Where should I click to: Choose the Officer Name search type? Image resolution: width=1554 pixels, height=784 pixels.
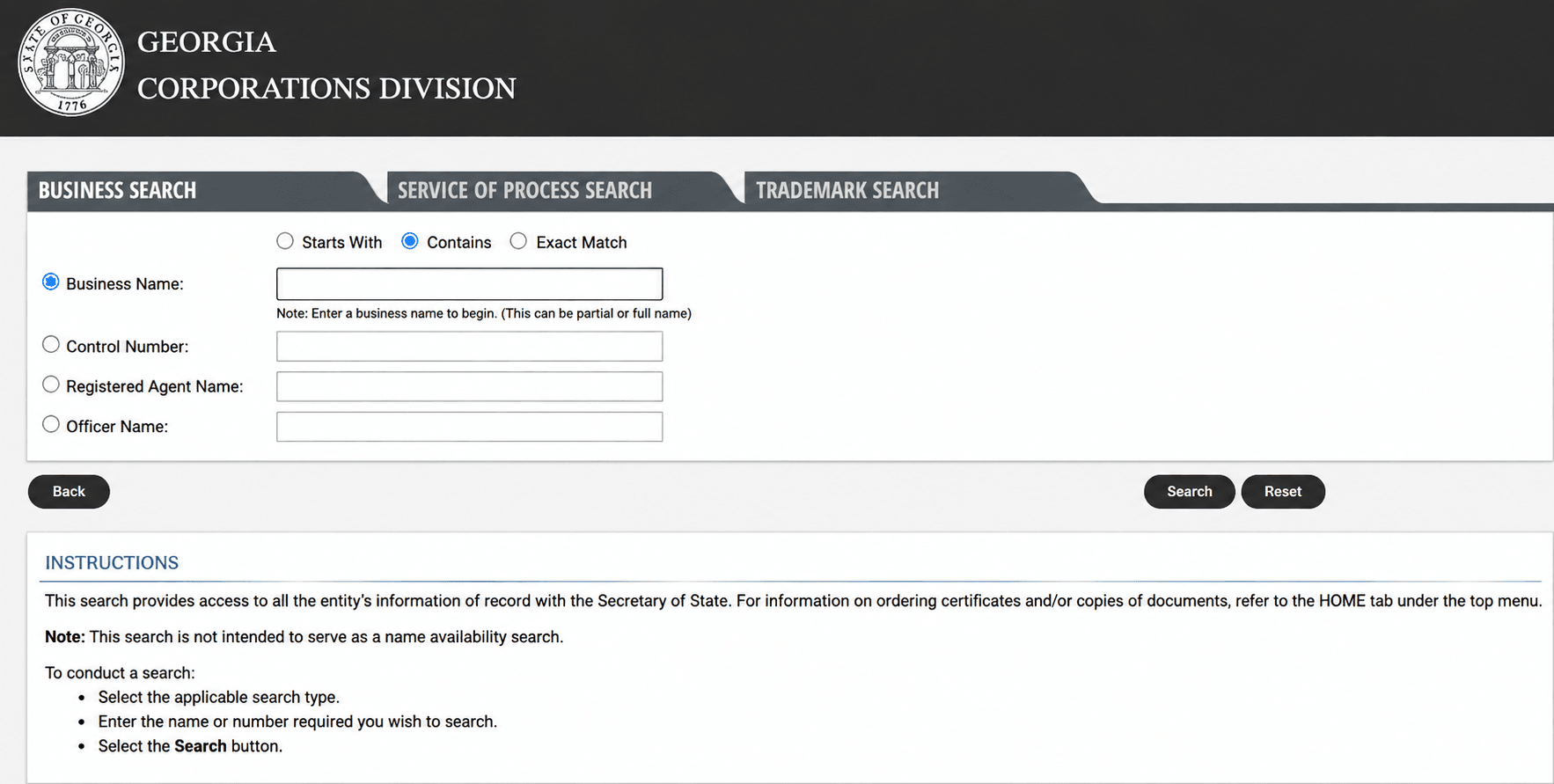51,425
